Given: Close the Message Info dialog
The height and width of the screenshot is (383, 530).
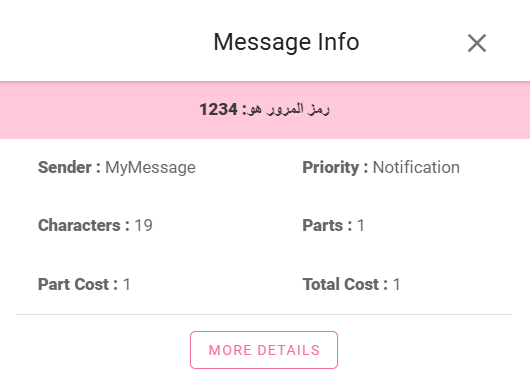Looking at the screenshot, I should [x=477, y=43].
